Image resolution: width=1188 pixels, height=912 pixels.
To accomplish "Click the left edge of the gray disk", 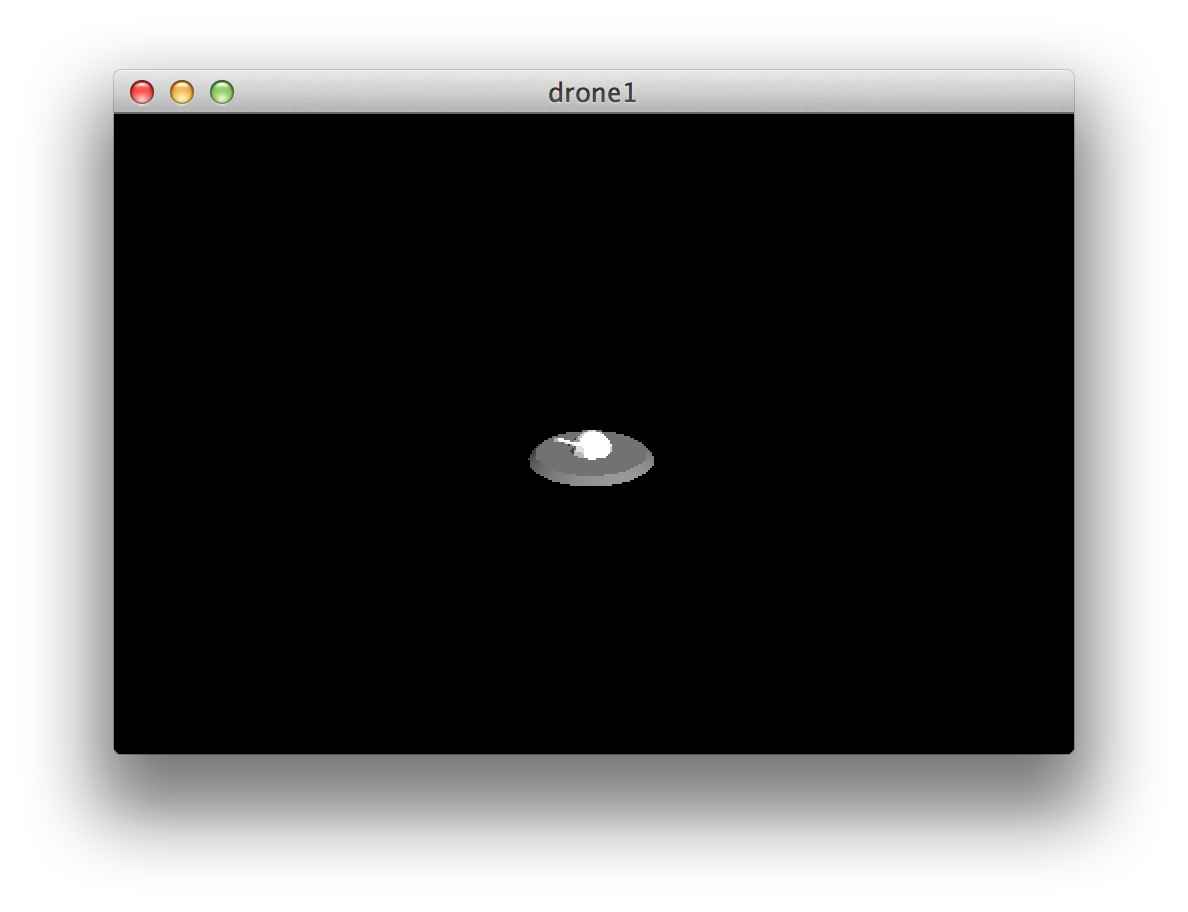I will coord(534,460).
